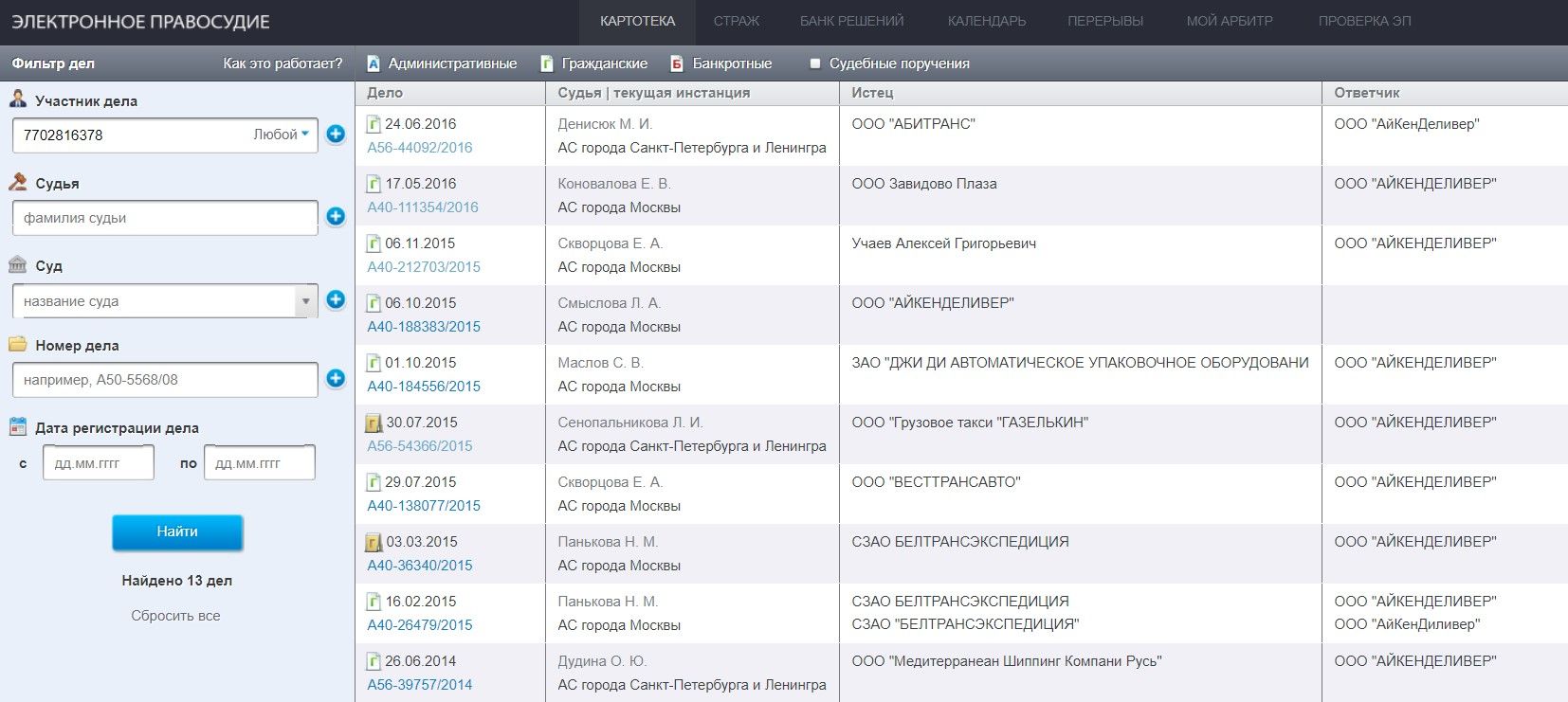Click civil case icon beside 29.07.2015

coord(374,482)
